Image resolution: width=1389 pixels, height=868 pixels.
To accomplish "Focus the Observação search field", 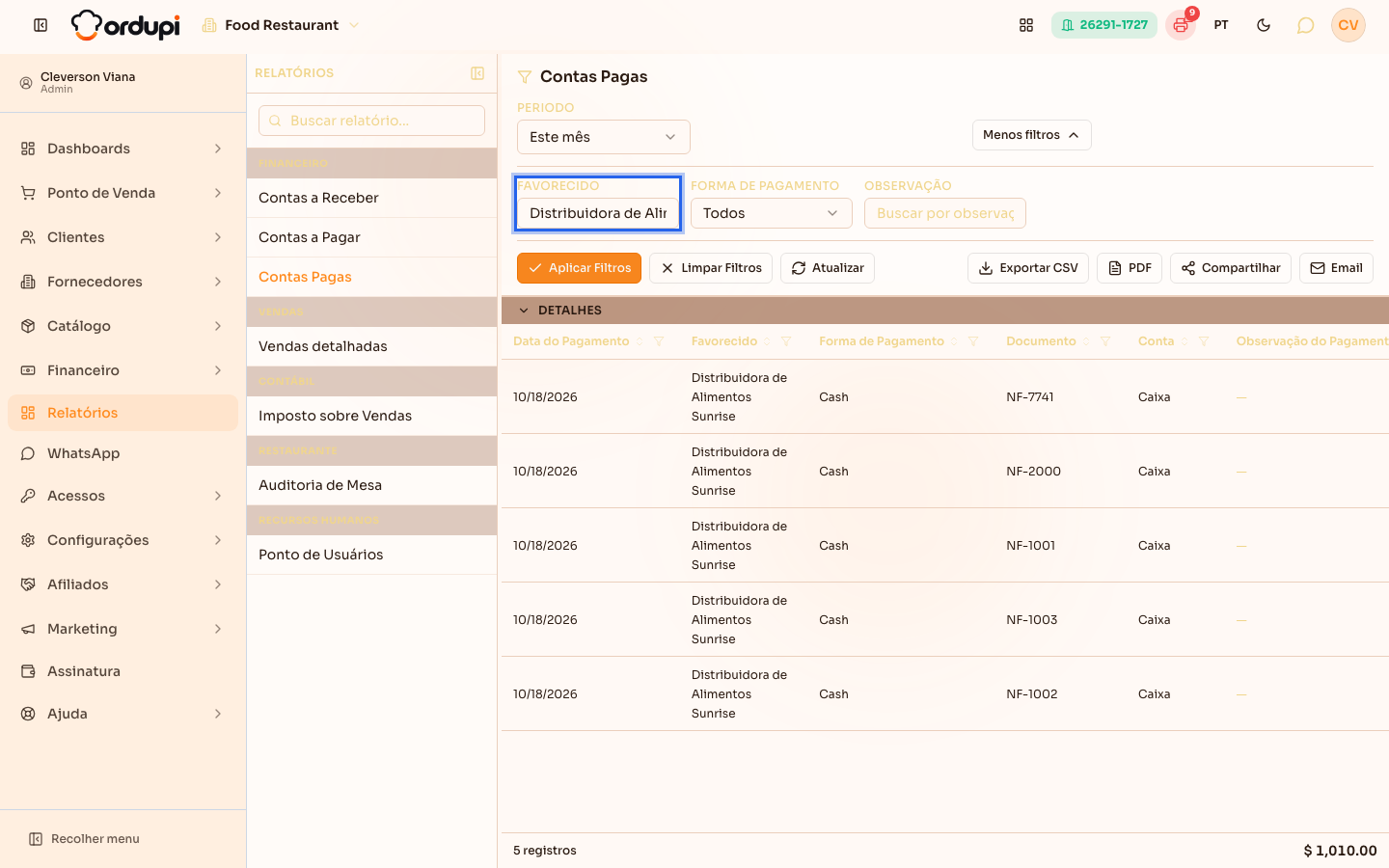I will pyautogui.click(x=945, y=213).
